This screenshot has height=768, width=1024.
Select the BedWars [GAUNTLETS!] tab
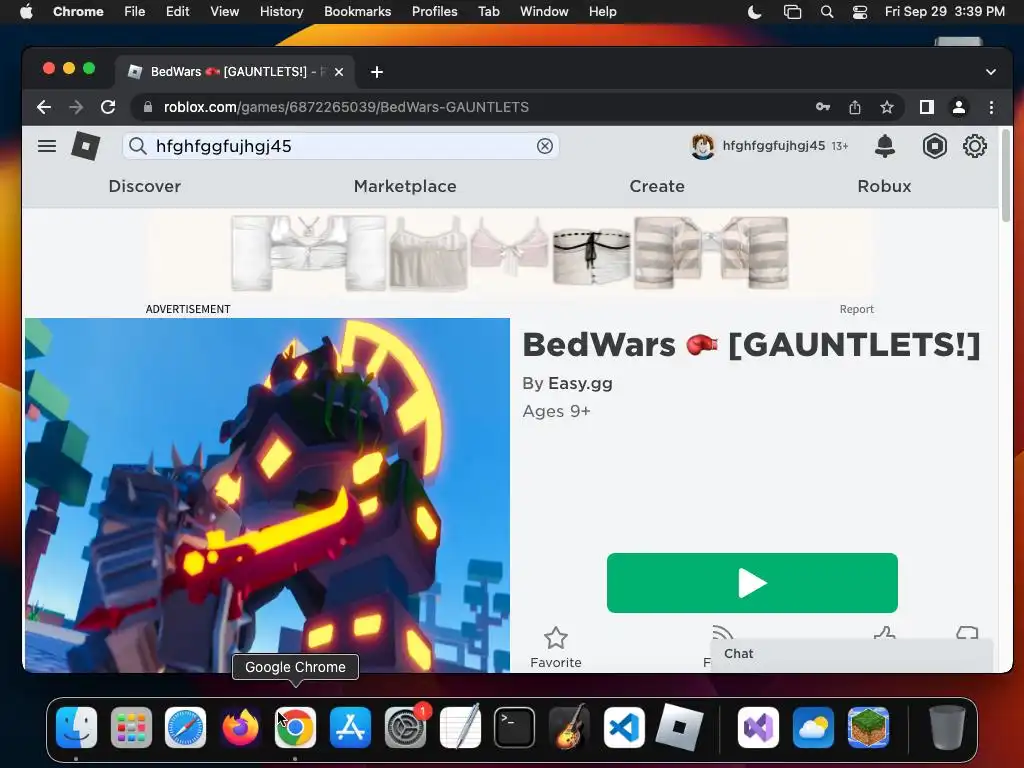pos(235,72)
